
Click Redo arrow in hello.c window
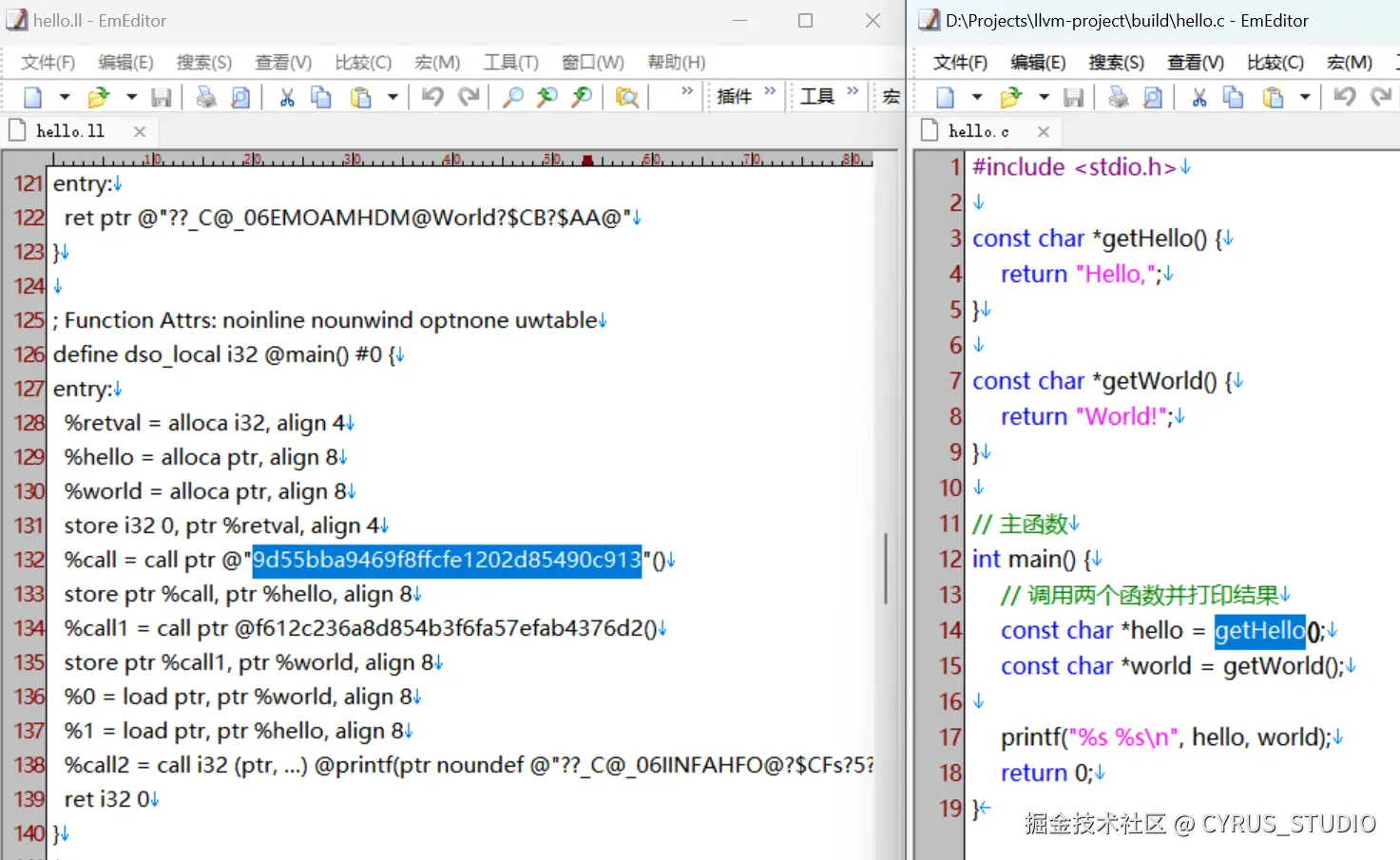coord(1381,96)
